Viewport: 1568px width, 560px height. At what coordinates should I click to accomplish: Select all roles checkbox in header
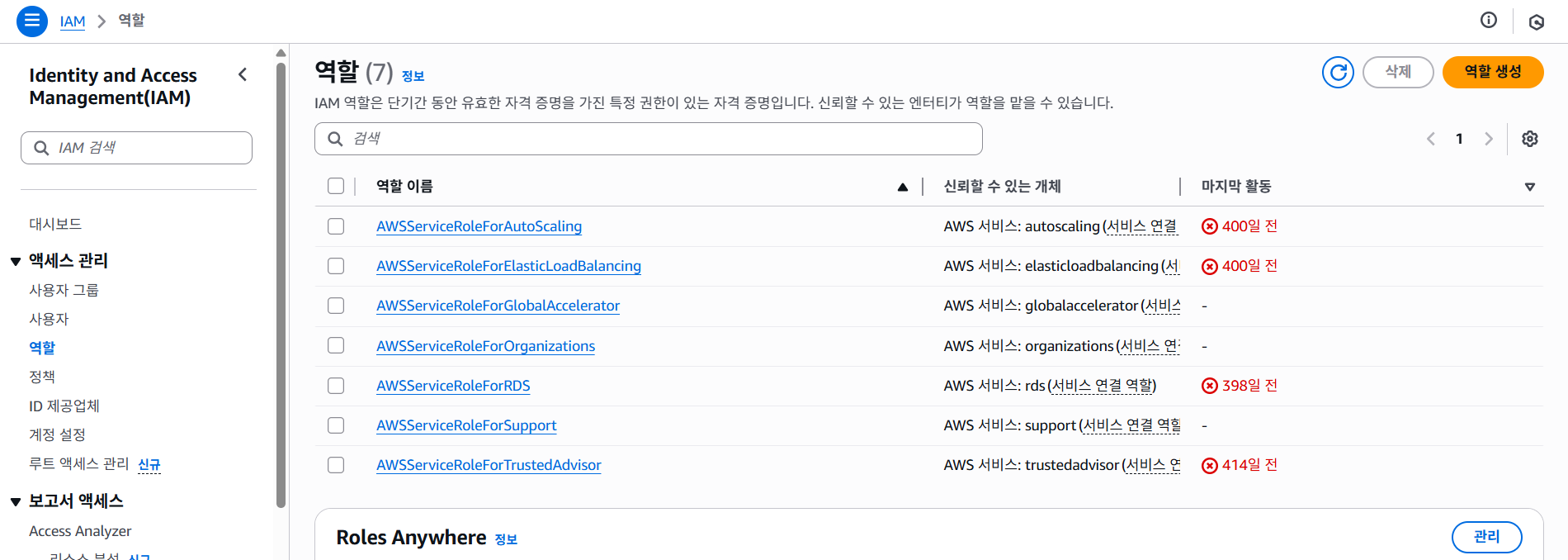[x=336, y=186]
